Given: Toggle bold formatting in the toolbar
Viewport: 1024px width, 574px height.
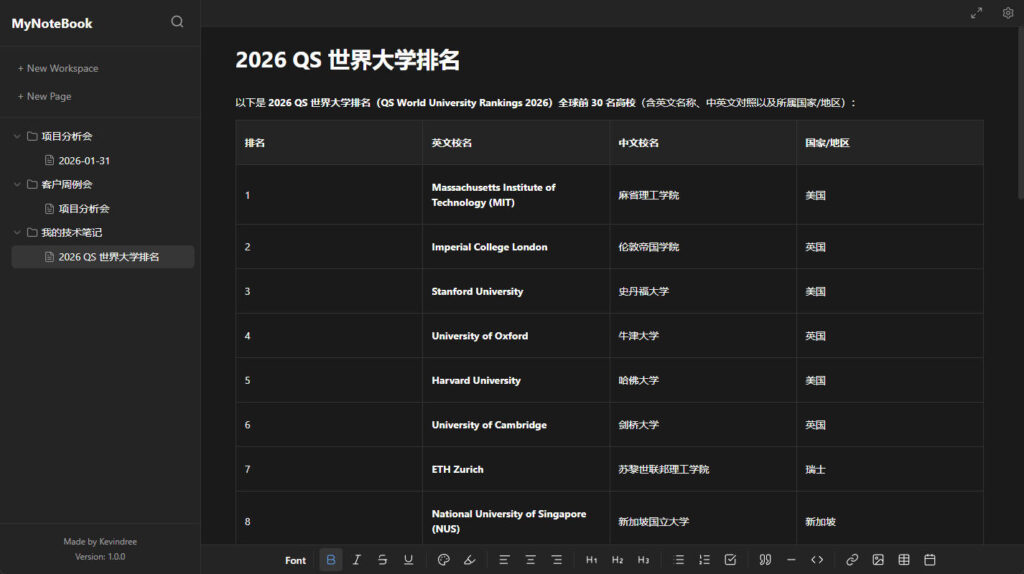Looking at the screenshot, I should tap(331, 560).
